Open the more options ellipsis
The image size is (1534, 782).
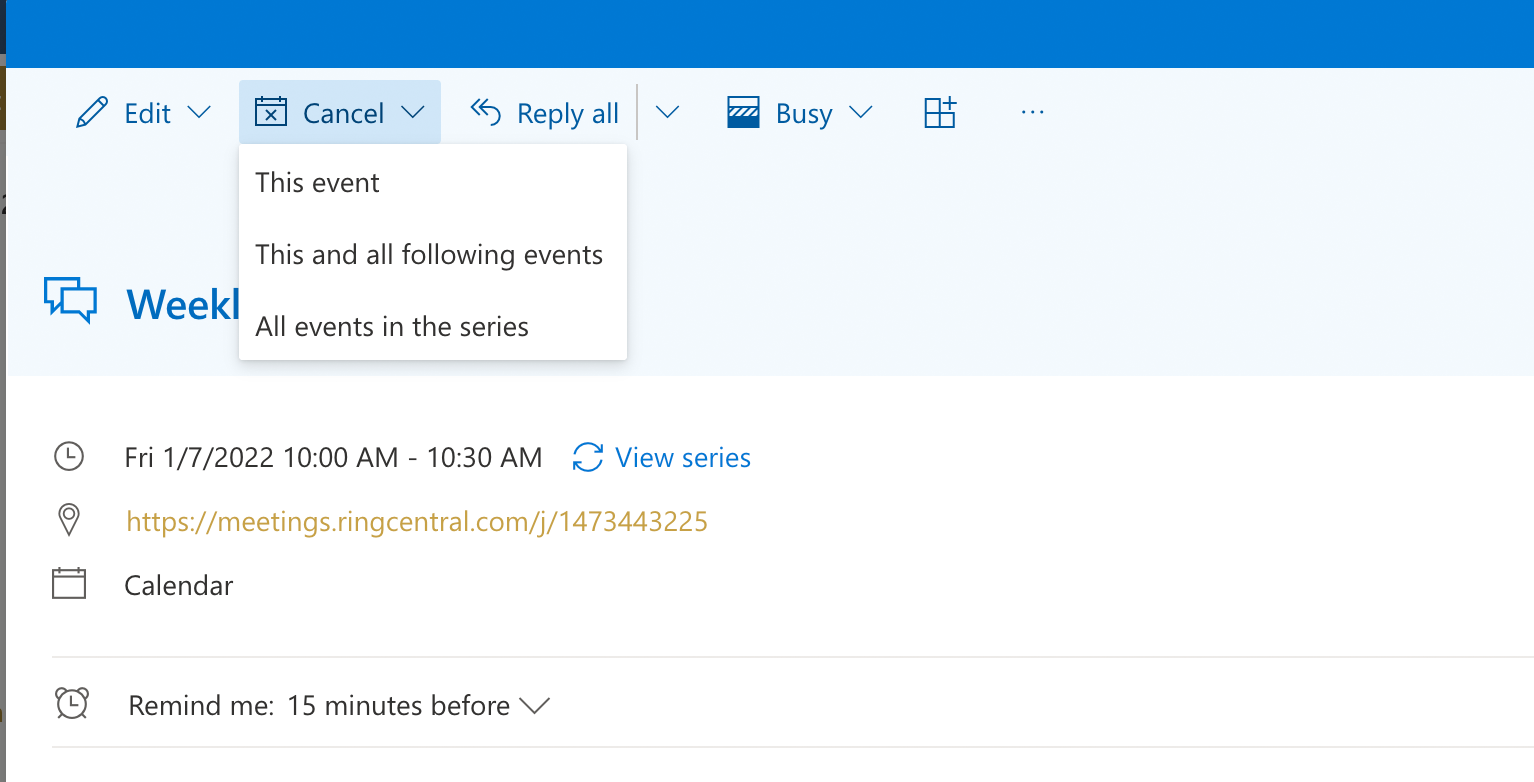(1032, 113)
